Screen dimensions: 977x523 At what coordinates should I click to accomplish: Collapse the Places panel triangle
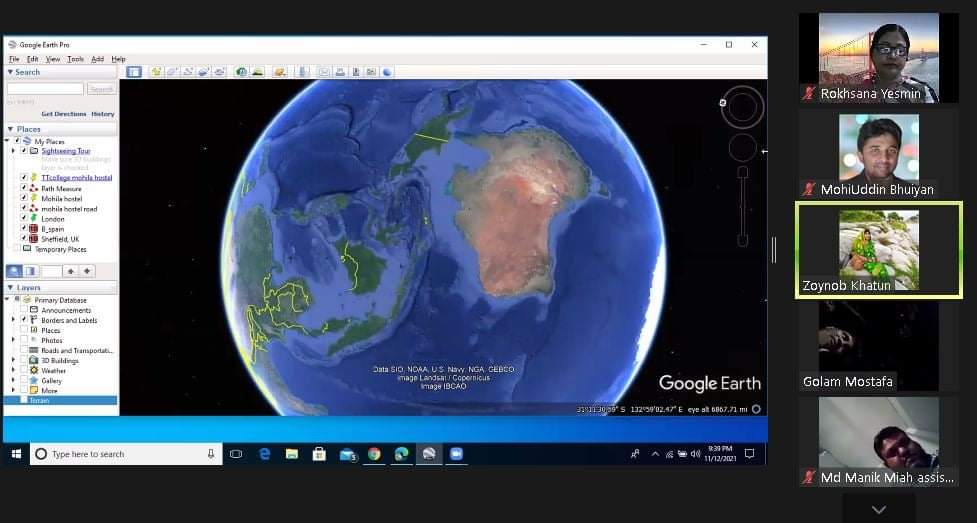pos(10,129)
